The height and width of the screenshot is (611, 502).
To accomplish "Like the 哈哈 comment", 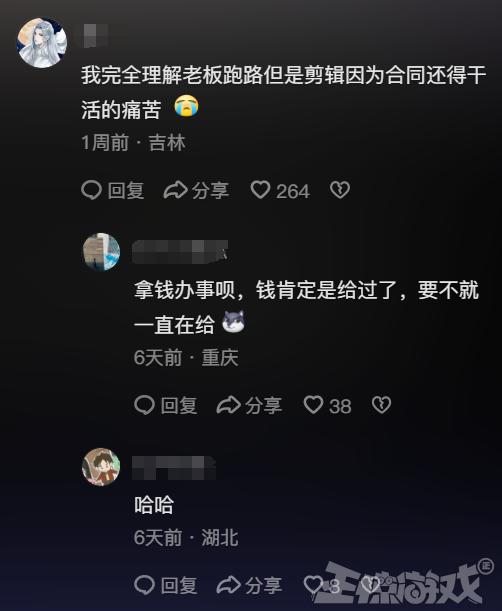I will (x=313, y=585).
